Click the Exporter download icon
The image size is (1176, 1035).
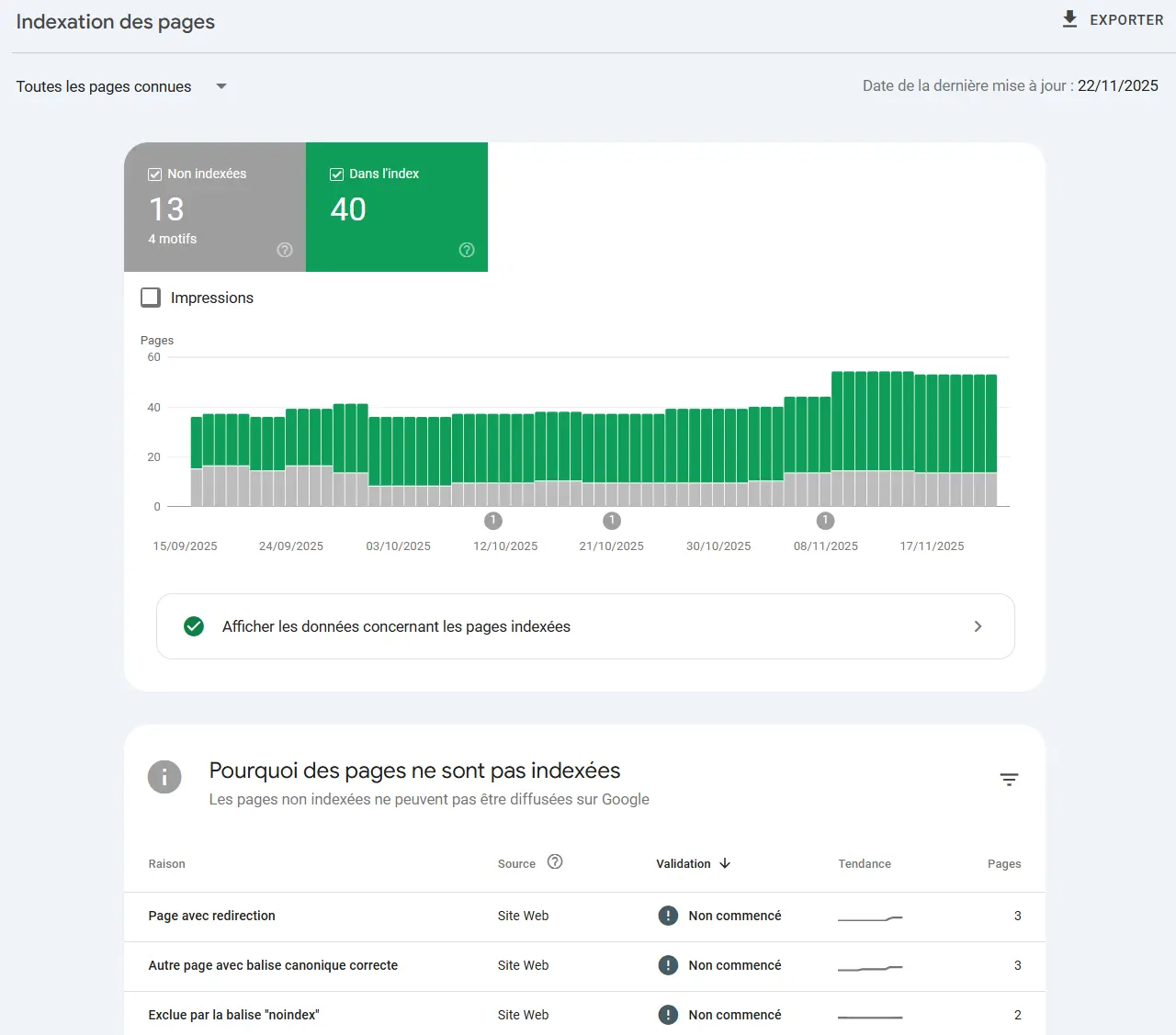coord(1069,18)
